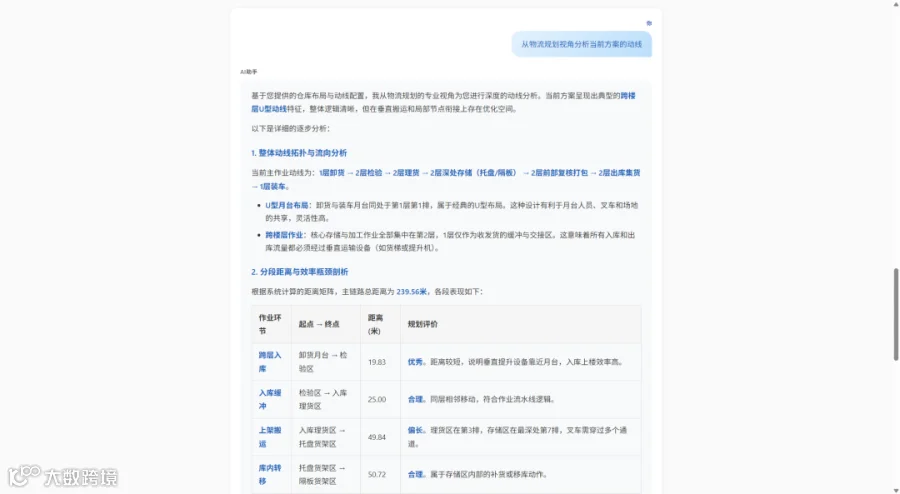Click the row label '入库缓冲'
This screenshot has width=900, height=494.
pyautogui.click(x=270, y=399)
